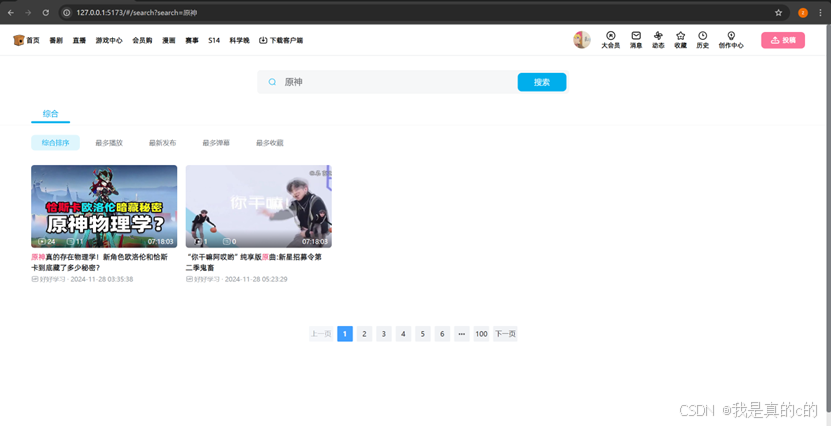Open title 原神真的存在物理学 video link

(100, 262)
